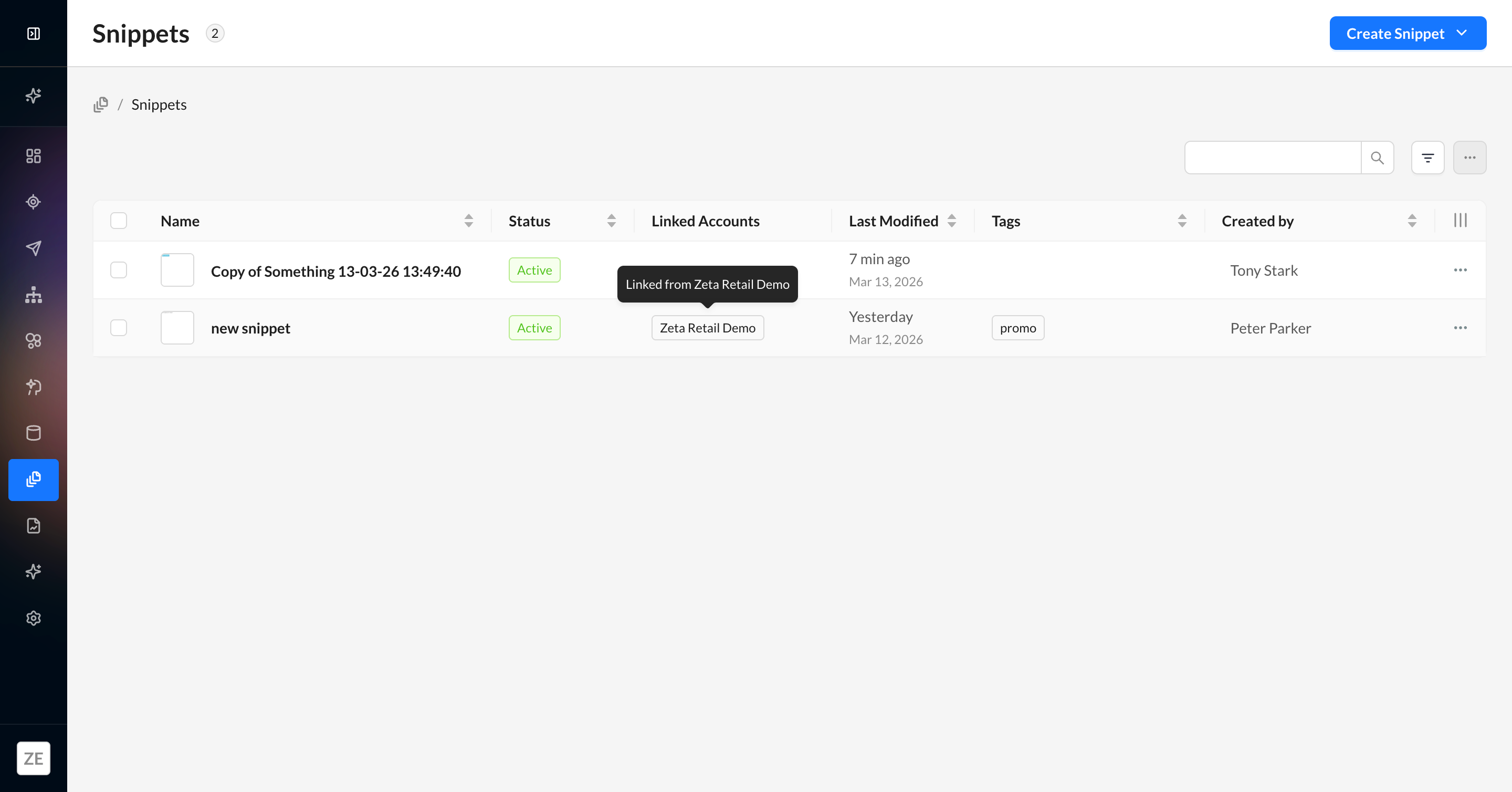Open row menu for new snippet
The image size is (1512, 792).
pos(1459,328)
